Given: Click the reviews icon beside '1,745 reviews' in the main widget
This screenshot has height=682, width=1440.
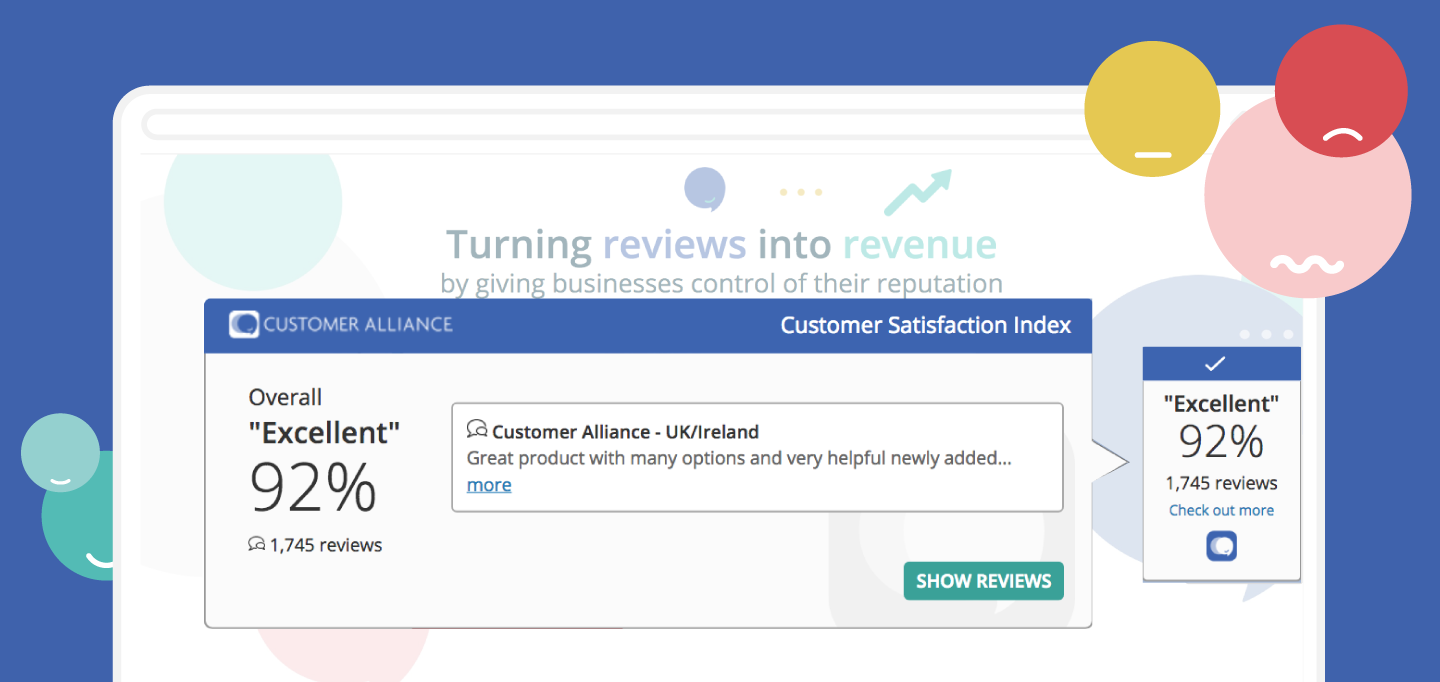Looking at the screenshot, I should pos(257,545).
